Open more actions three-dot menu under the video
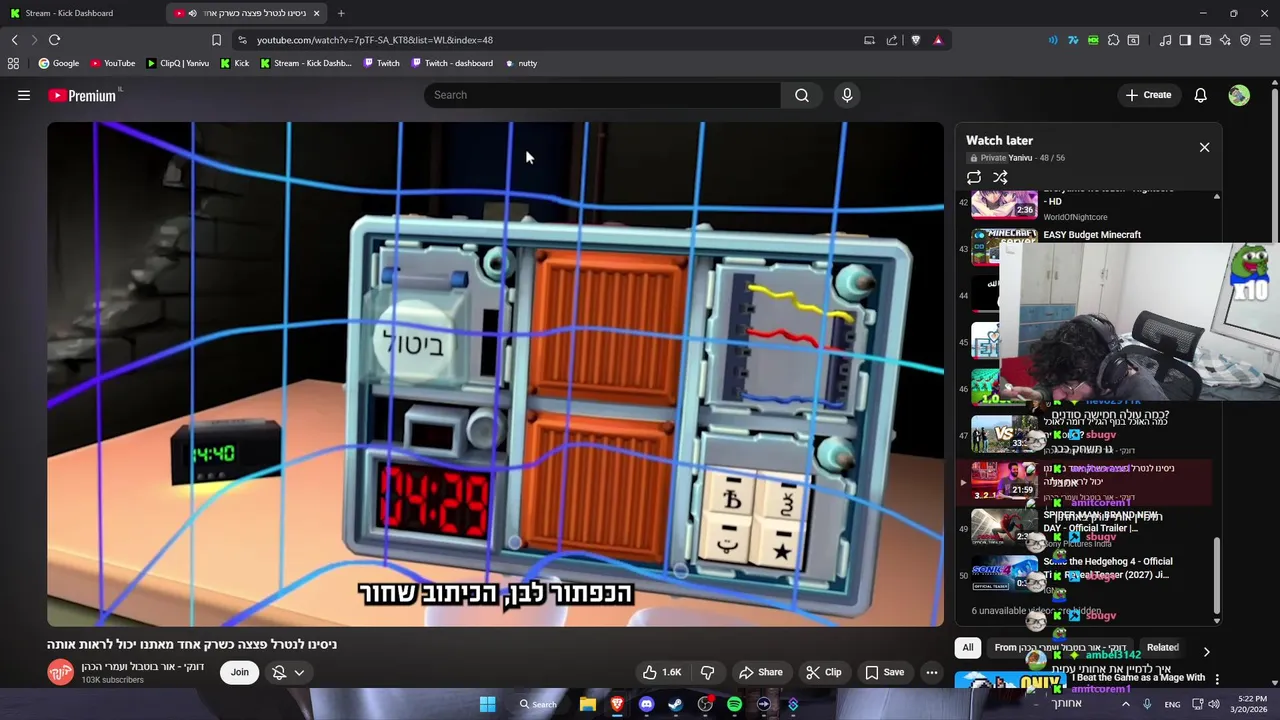The width and height of the screenshot is (1280, 720). coord(931,672)
